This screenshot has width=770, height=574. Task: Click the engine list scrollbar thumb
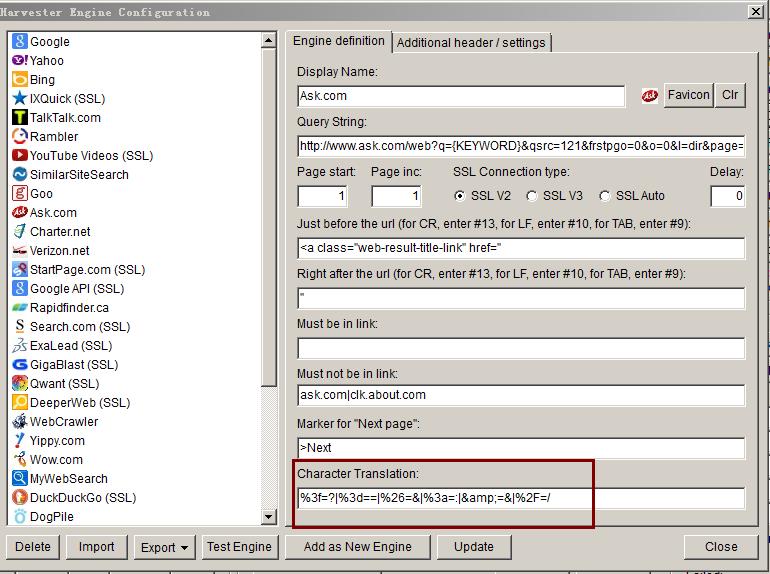(x=269, y=218)
